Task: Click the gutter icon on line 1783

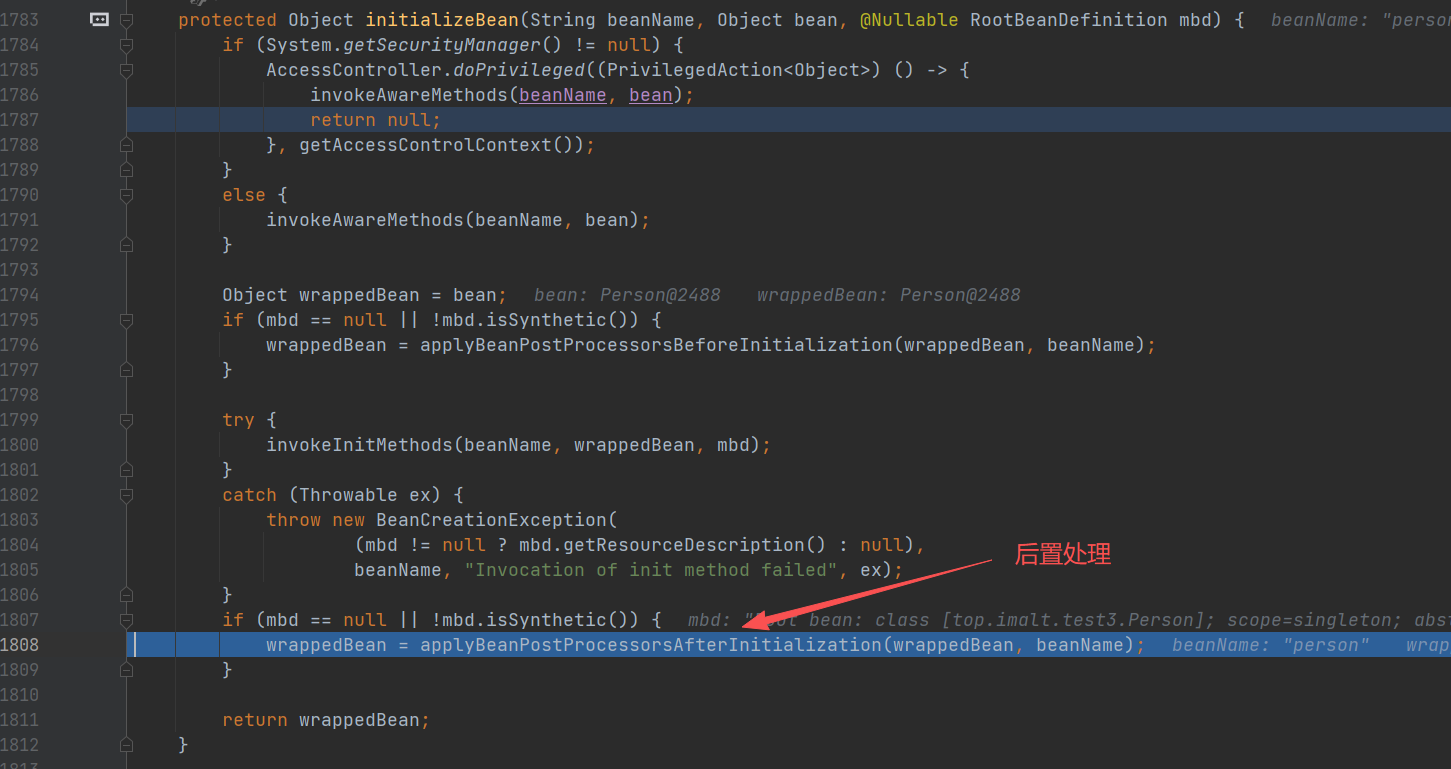Action: (x=99, y=20)
